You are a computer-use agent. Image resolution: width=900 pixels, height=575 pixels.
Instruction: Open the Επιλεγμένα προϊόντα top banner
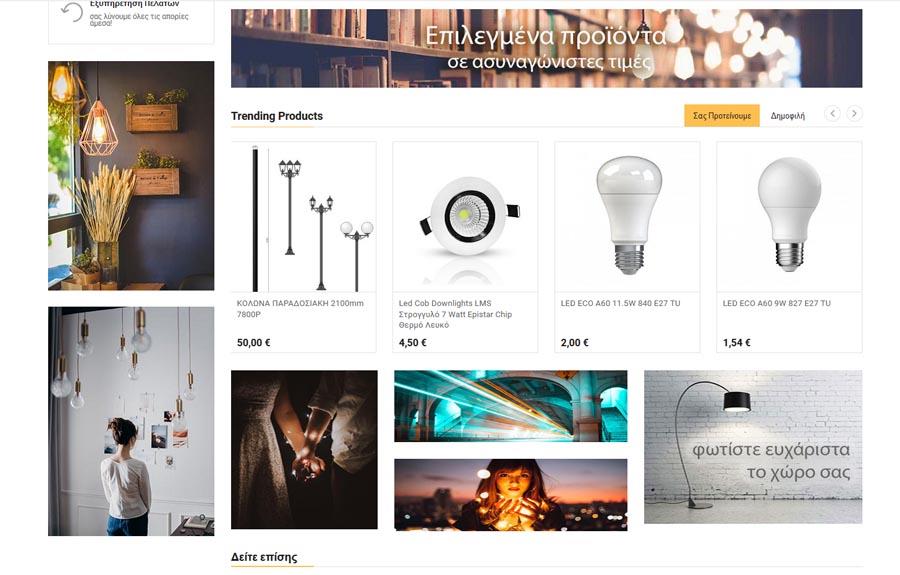click(x=546, y=48)
